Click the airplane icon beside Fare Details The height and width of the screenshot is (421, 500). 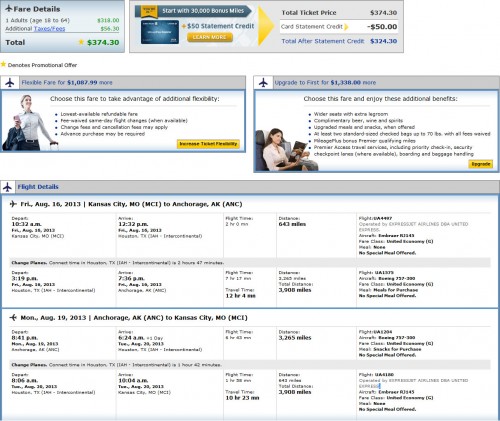pyautogui.click(x=9, y=9)
